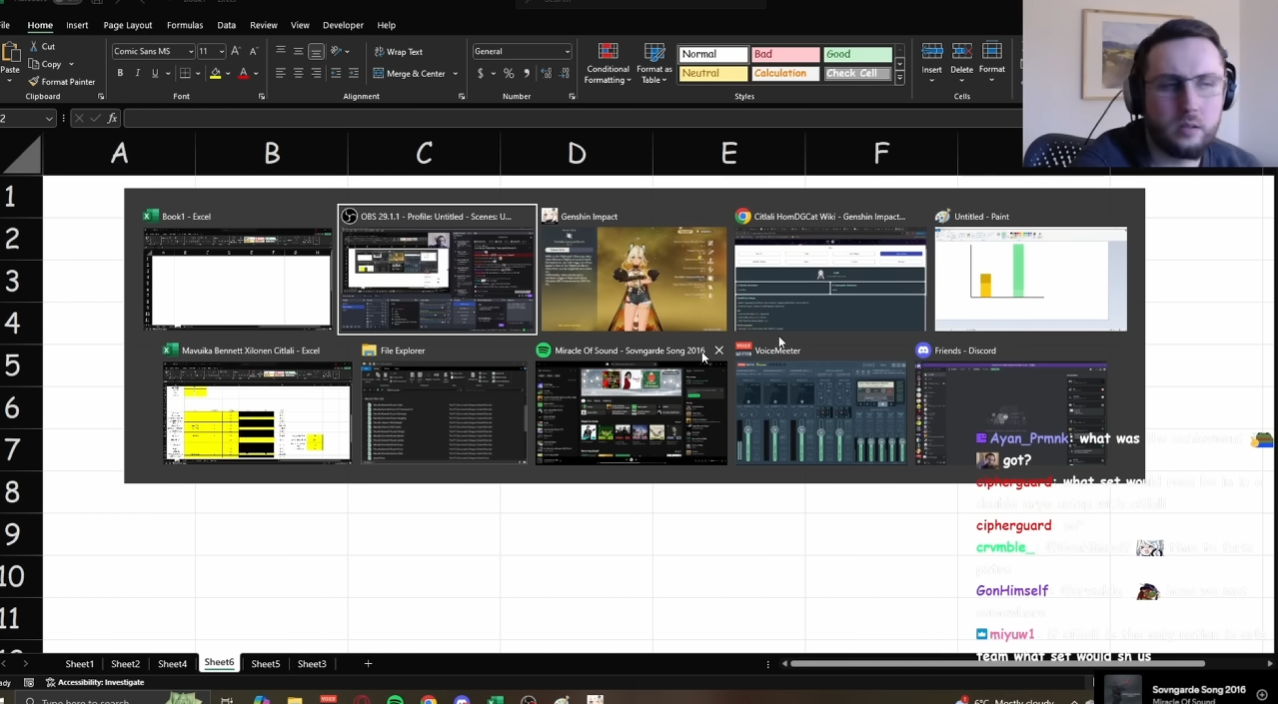The image size is (1278, 704).
Task: Open the Formulas ribbon tab
Action: click(184, 25)
